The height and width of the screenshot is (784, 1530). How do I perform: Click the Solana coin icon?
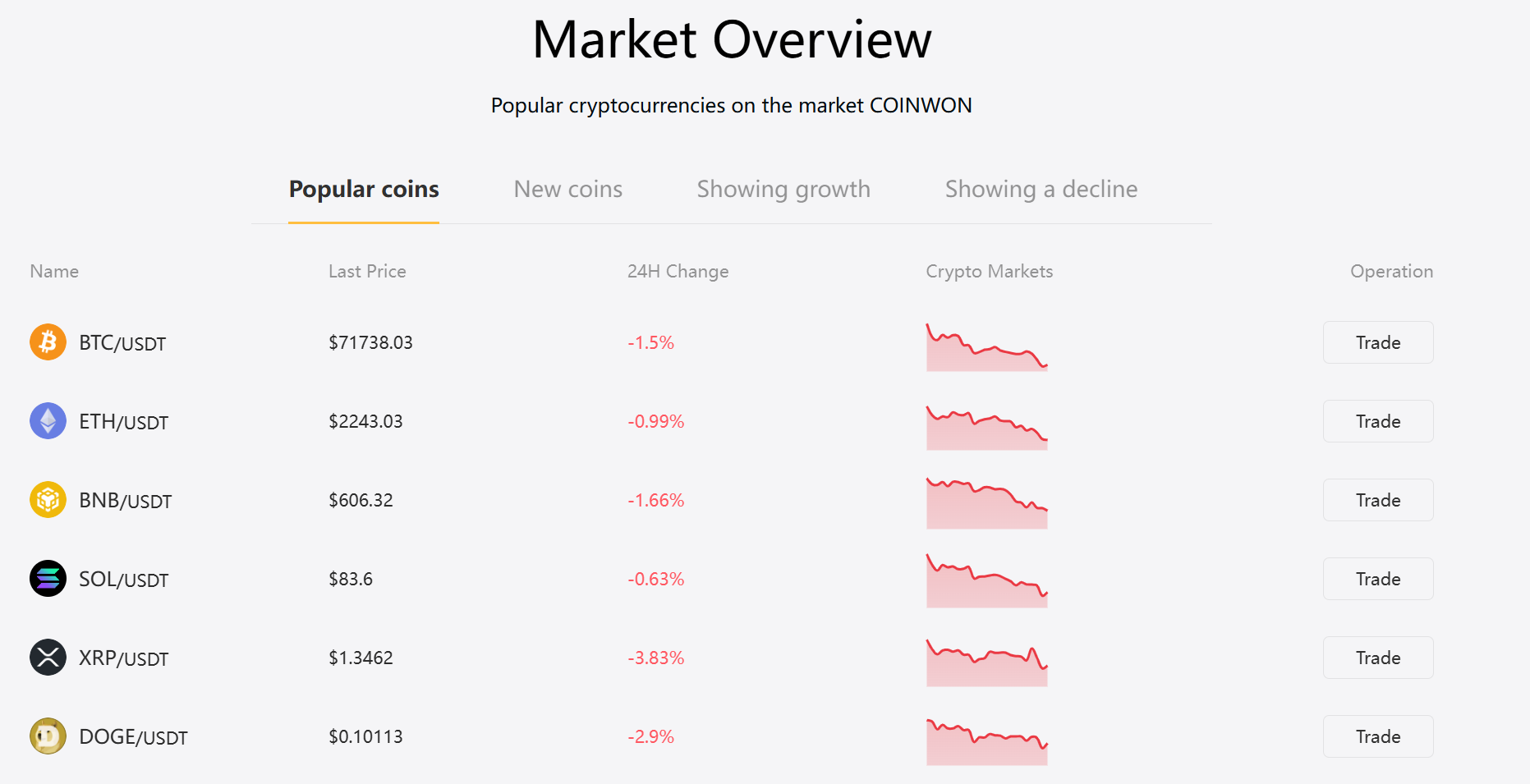[x=48, y=579]
